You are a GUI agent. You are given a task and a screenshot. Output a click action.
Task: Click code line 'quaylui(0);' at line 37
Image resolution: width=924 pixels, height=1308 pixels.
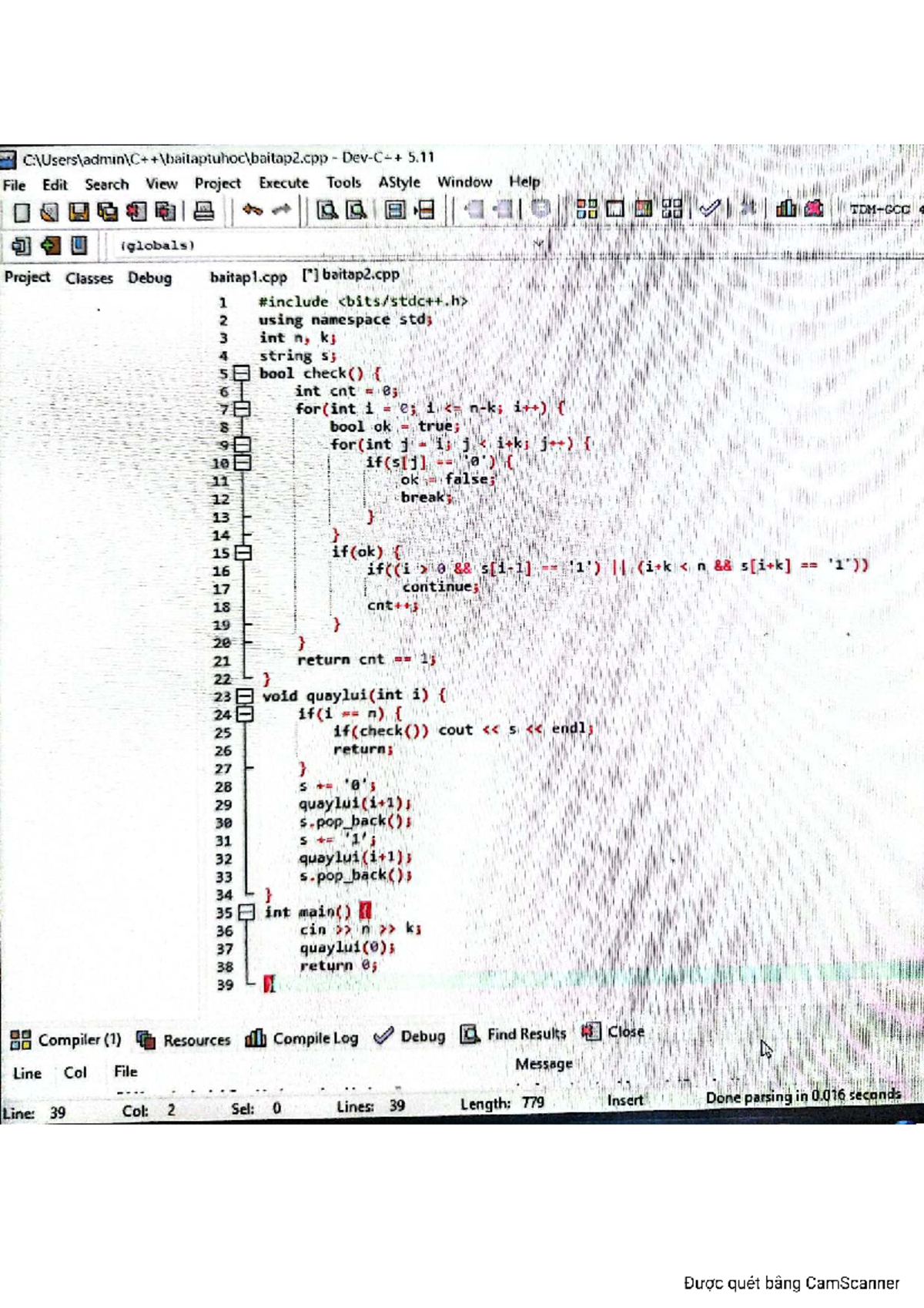click(x=347, y=948)
